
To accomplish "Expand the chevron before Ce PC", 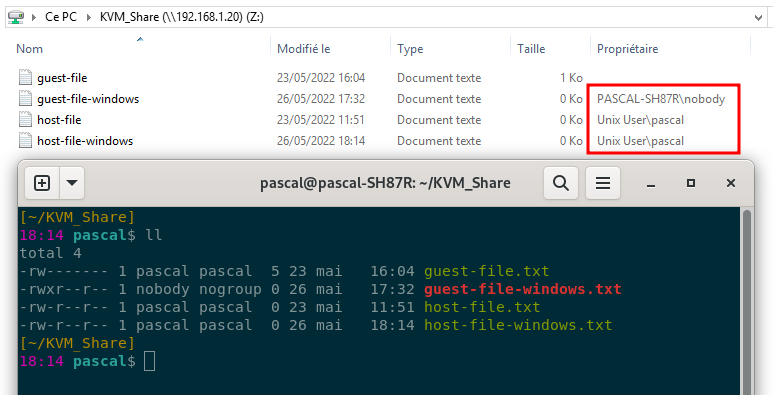I will coord(34,17).
